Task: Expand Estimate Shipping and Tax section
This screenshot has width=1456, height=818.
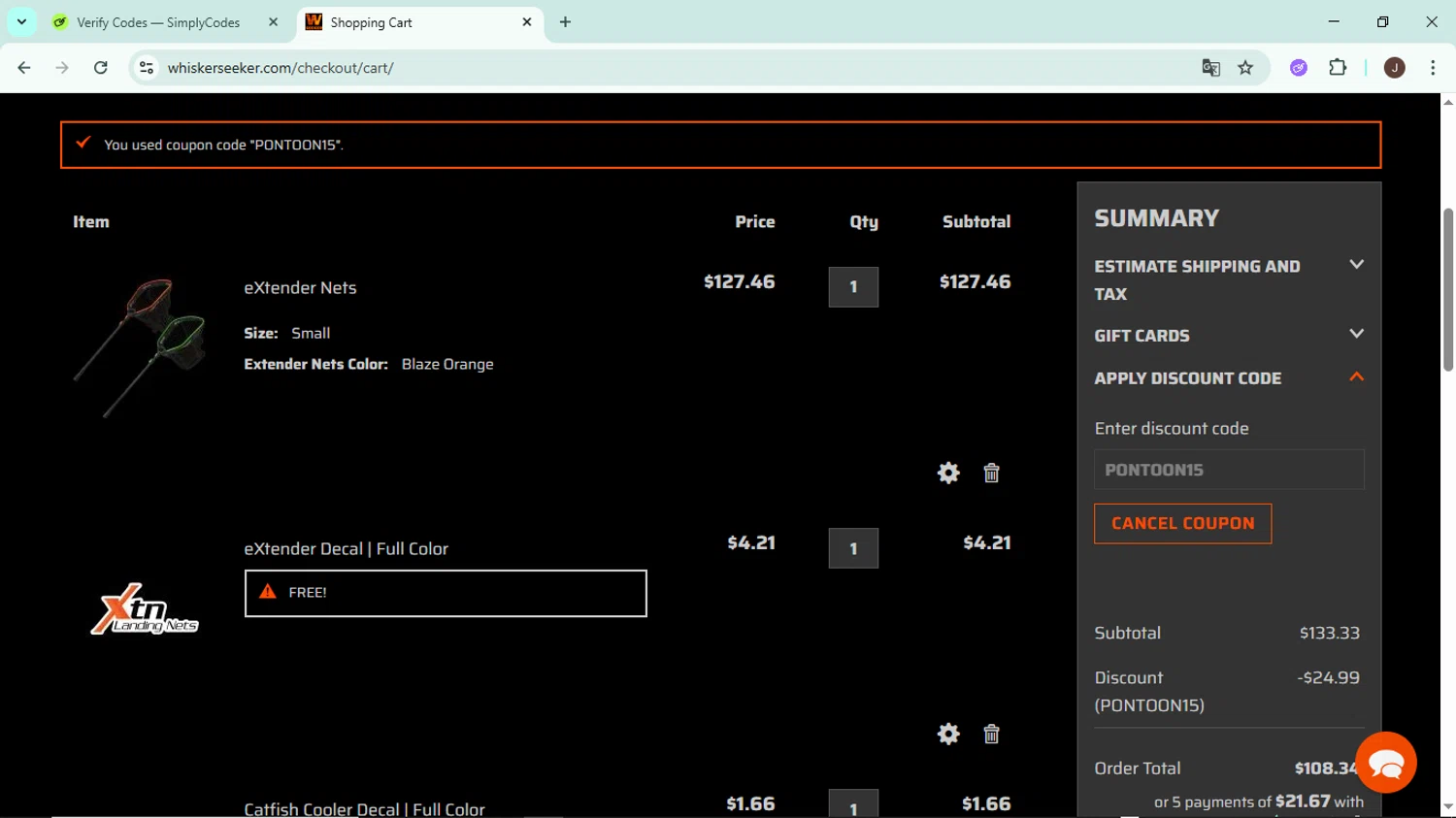Action: 1229,279
